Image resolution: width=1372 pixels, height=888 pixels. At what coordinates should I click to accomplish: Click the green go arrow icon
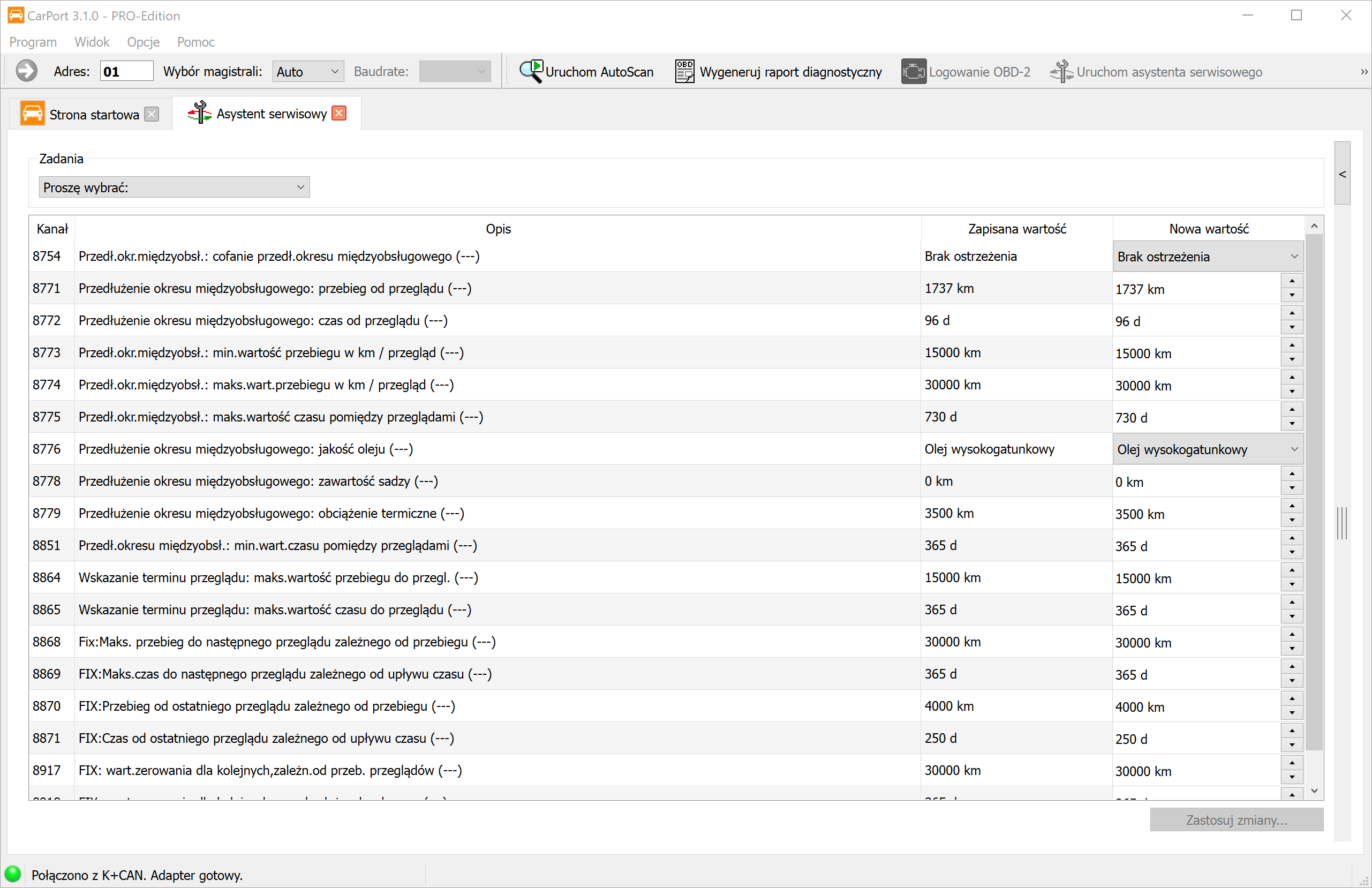pyautogui.click(x=26, y=72)
